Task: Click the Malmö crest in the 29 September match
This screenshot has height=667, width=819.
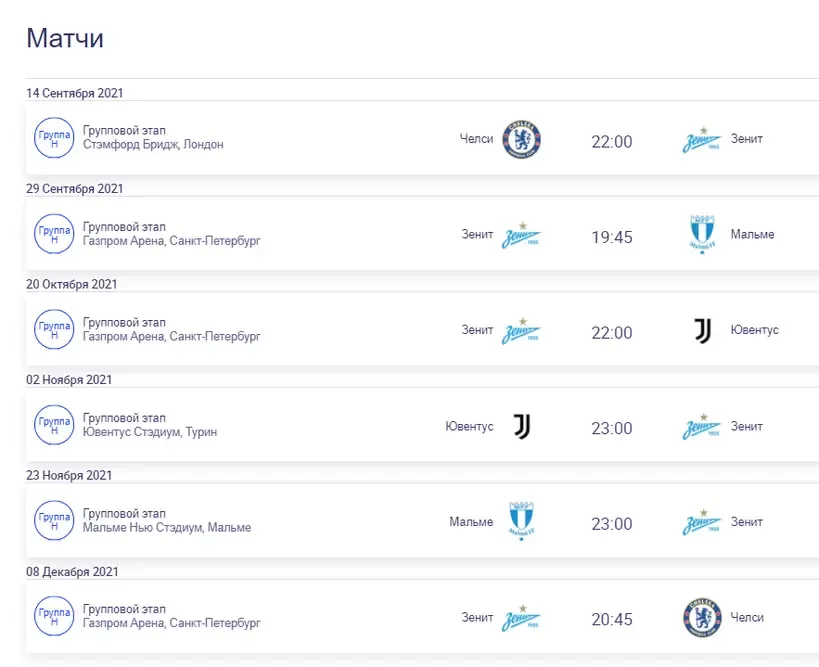Action: tap(702, 234)
